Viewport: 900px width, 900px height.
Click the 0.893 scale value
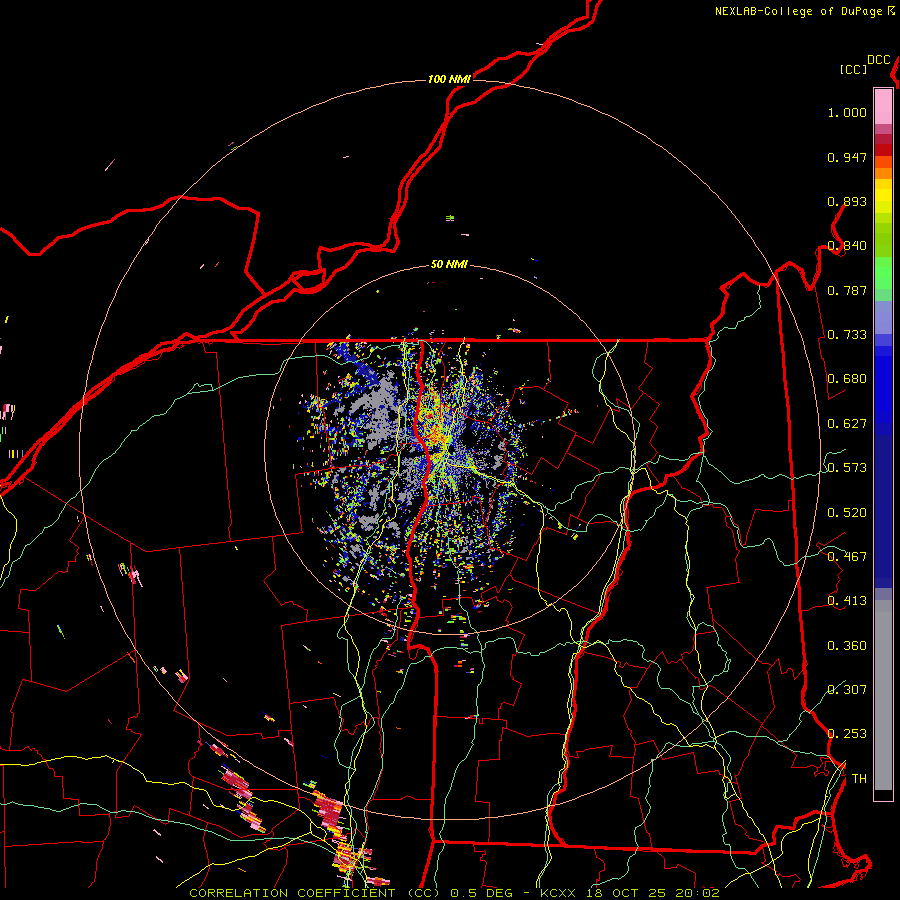point(847,201)
